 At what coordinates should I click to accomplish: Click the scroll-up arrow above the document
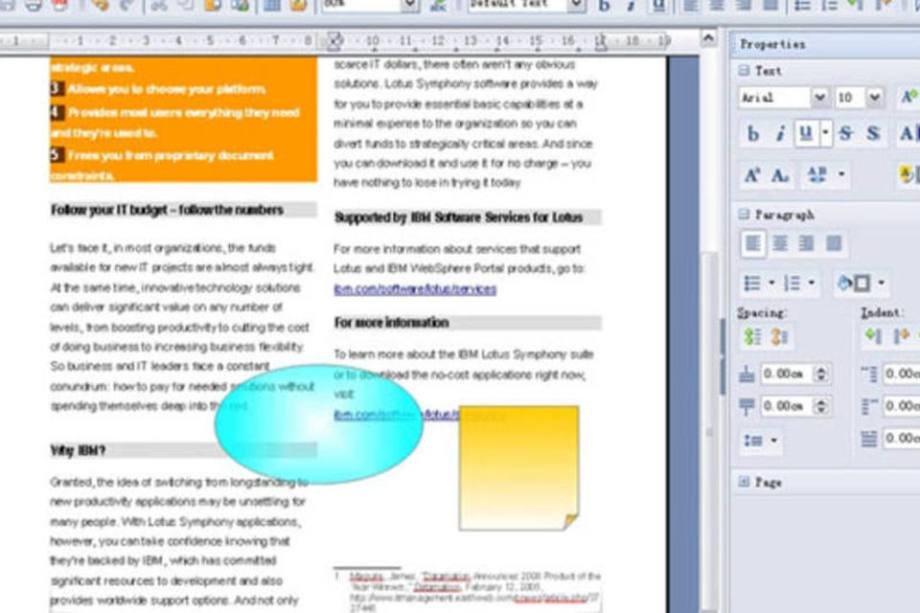click(x=709, y=38)
